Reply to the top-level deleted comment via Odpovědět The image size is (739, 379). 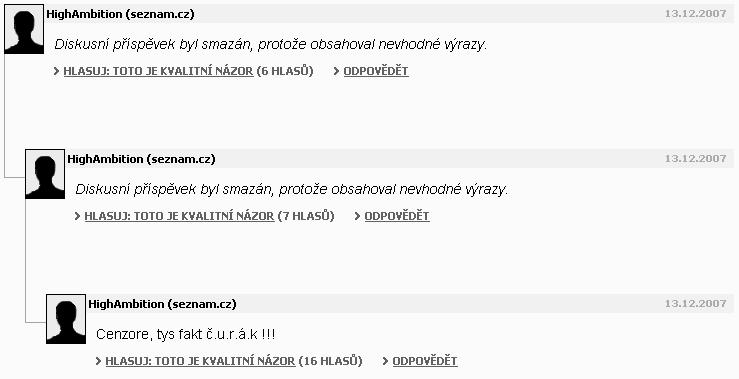click(x=376, y=71)
